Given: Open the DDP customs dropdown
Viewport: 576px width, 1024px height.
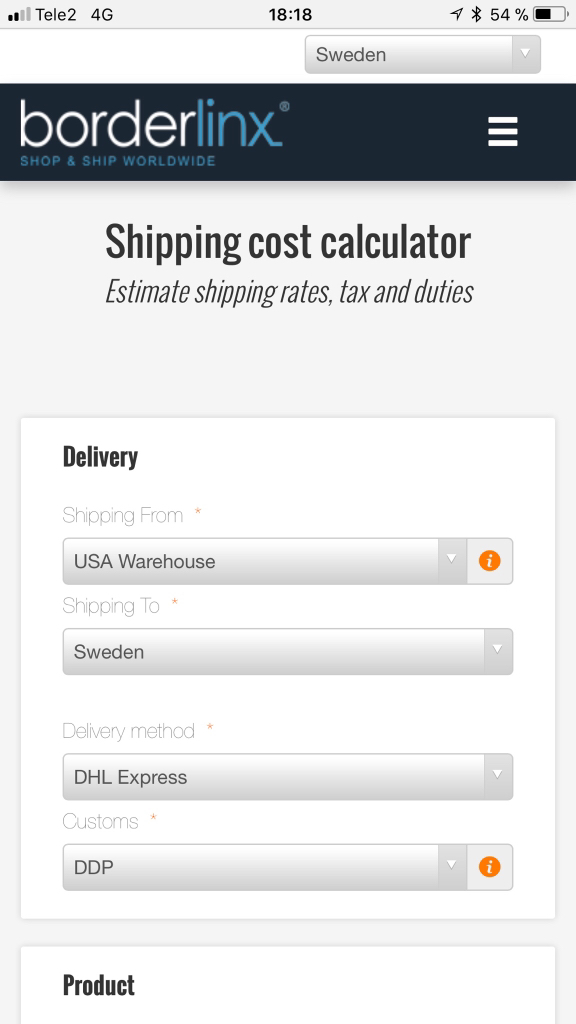Looking at the screenshot, I should [x=264, y=867].
